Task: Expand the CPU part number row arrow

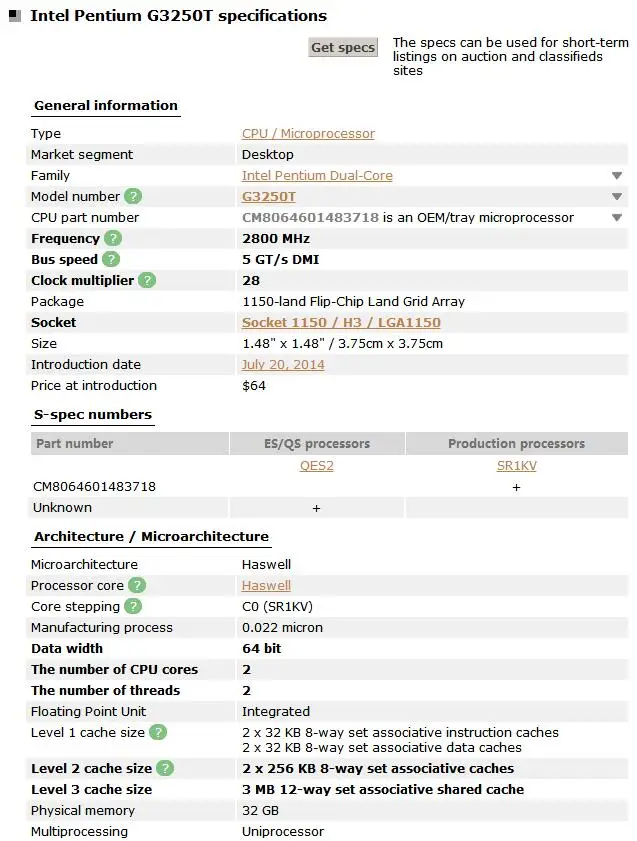Action: (x=617, y=218)
